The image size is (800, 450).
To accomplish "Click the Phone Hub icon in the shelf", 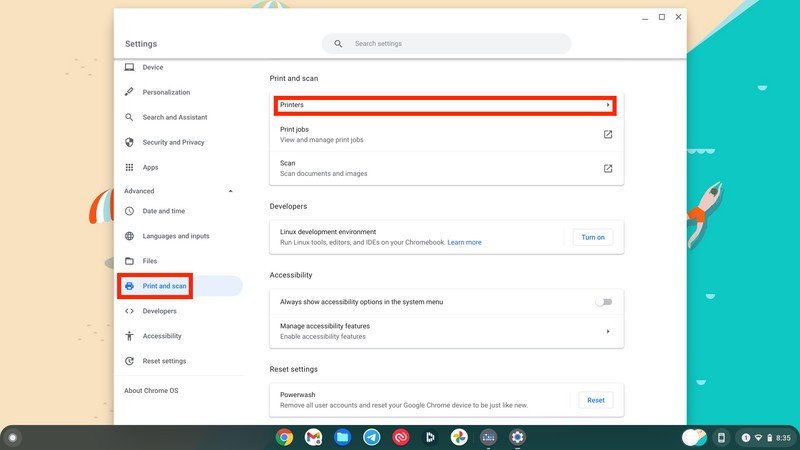I will coord(721,438).
